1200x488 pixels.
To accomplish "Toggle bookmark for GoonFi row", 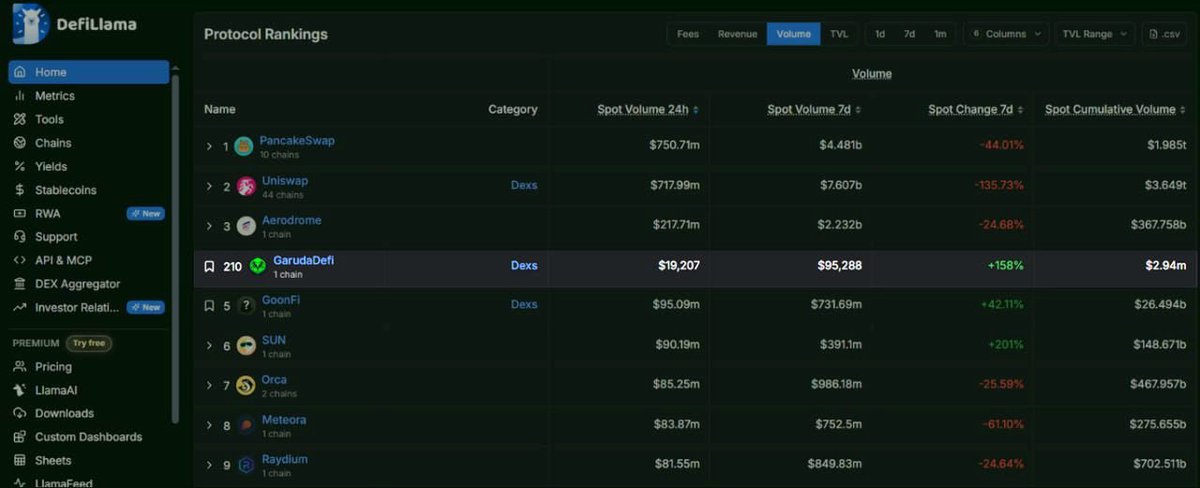I will pos(209,306).
